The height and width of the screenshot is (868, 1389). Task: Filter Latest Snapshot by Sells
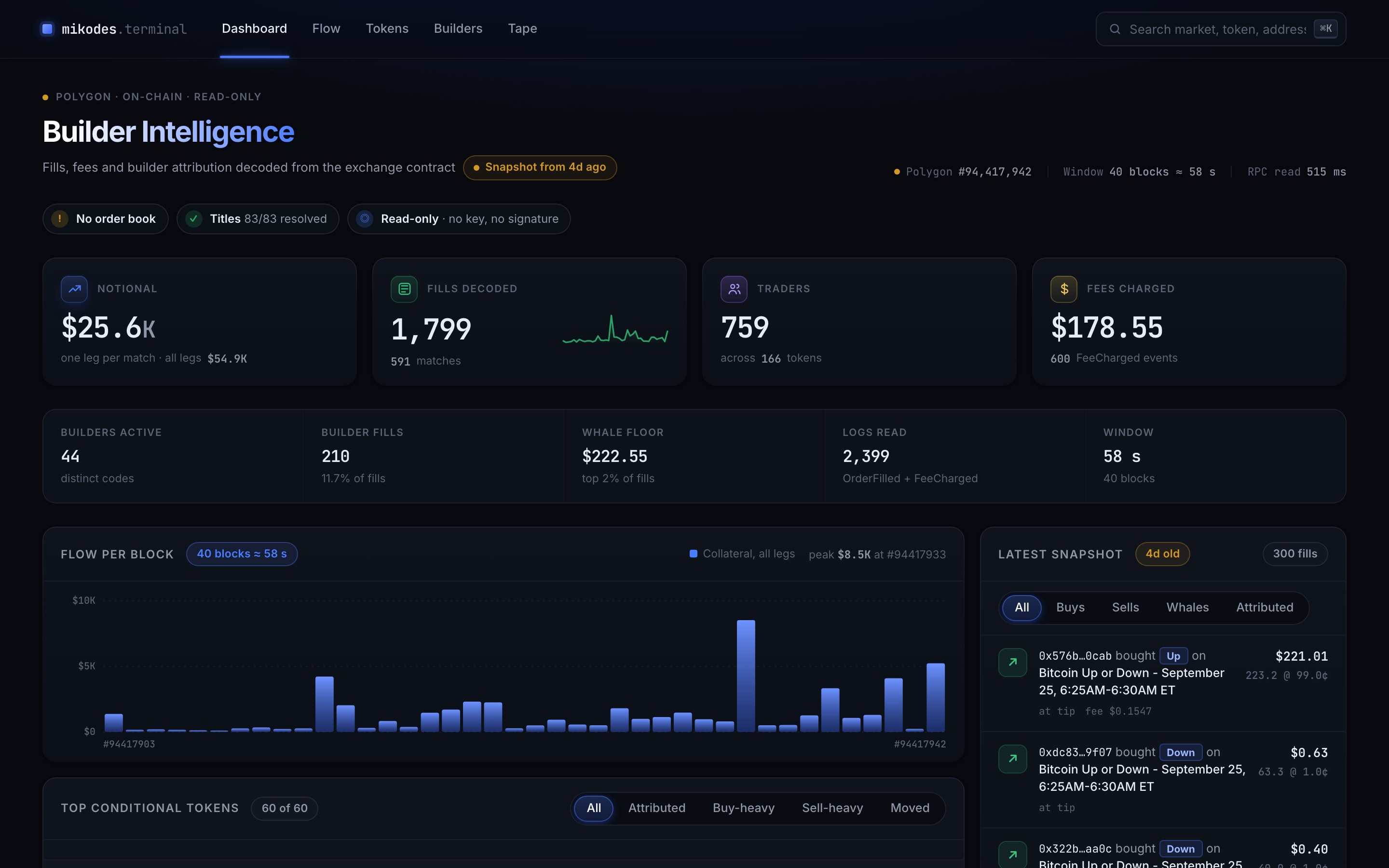tap(1126, 608)
